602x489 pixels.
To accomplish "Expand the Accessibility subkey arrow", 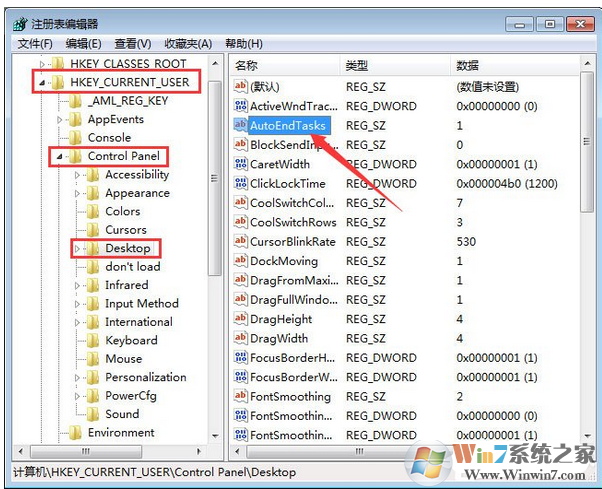I will click(x=77, y=175).
